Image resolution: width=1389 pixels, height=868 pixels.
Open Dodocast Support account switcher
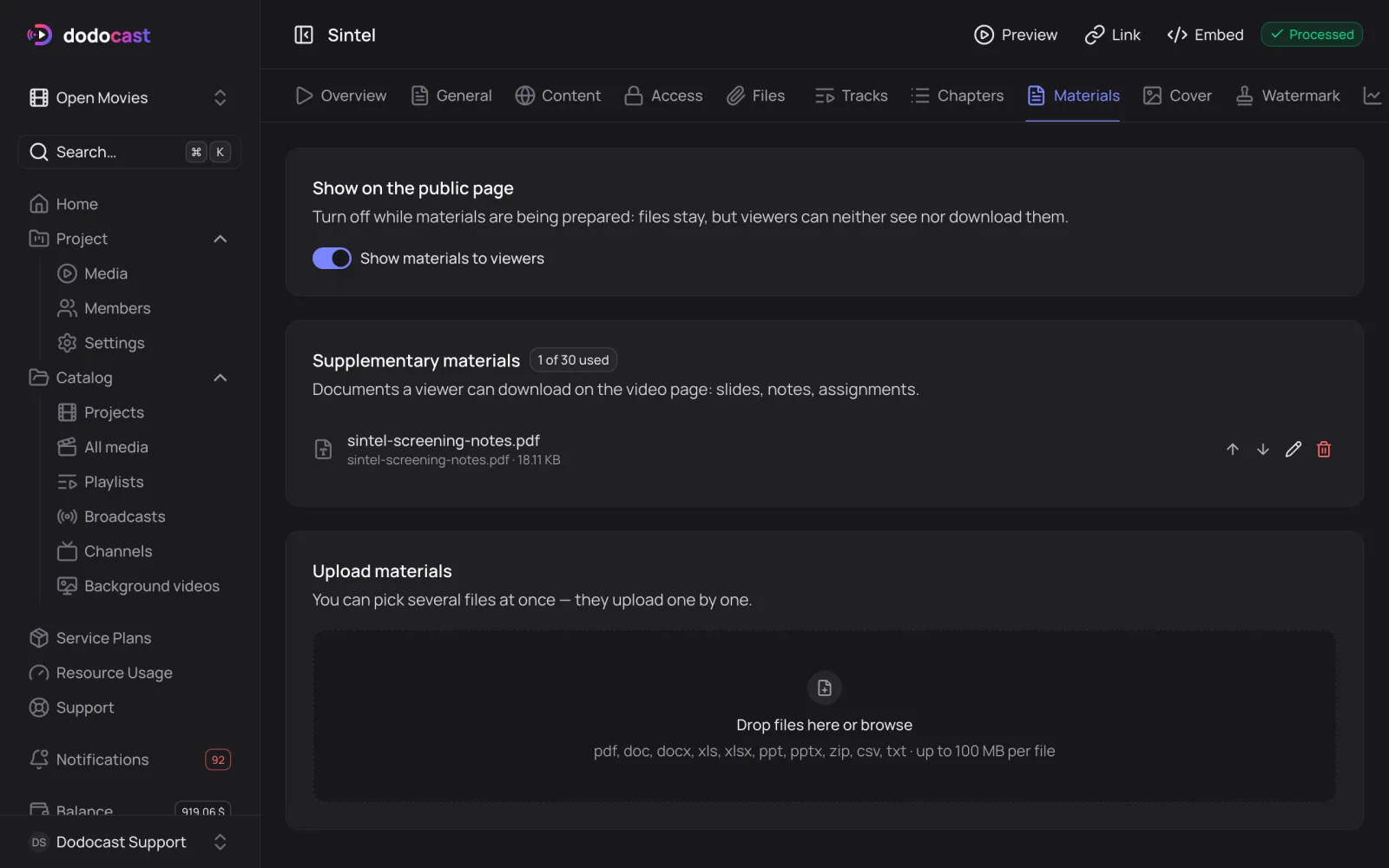(129, 842)
